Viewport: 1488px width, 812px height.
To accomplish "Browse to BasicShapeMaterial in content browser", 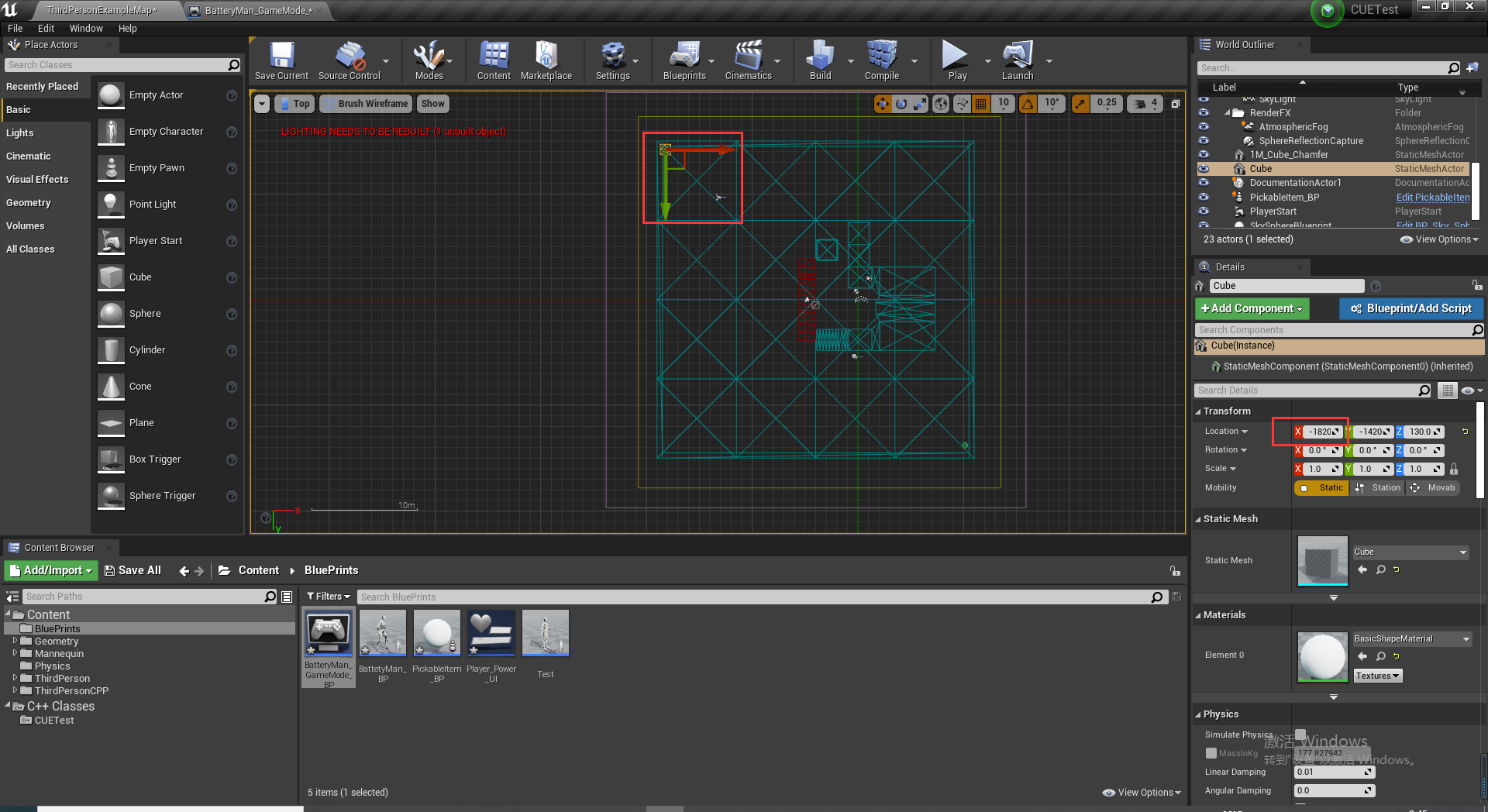I will 1381,656.
